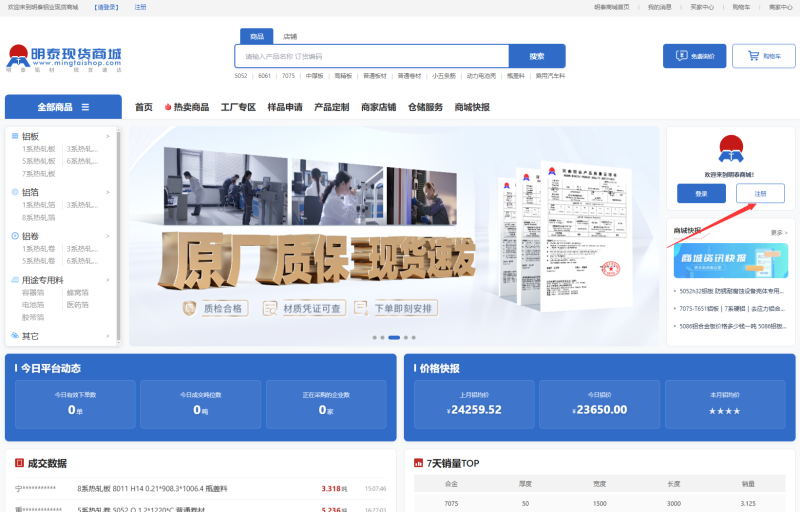Click the 明泰现货商城 logo
This screenshot has height=512, width=800.
coord(64,58)
